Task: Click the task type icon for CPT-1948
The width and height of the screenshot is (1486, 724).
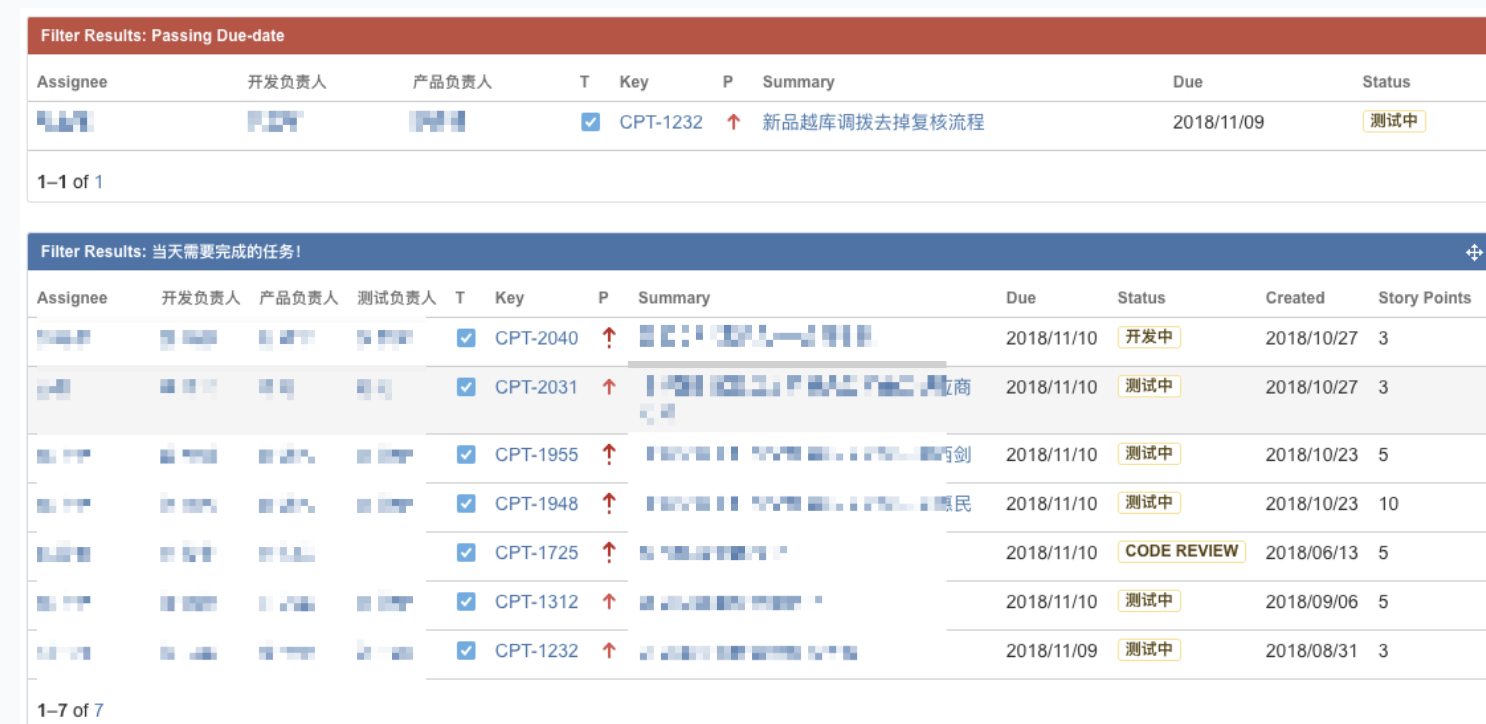Action: click(466, 504)
